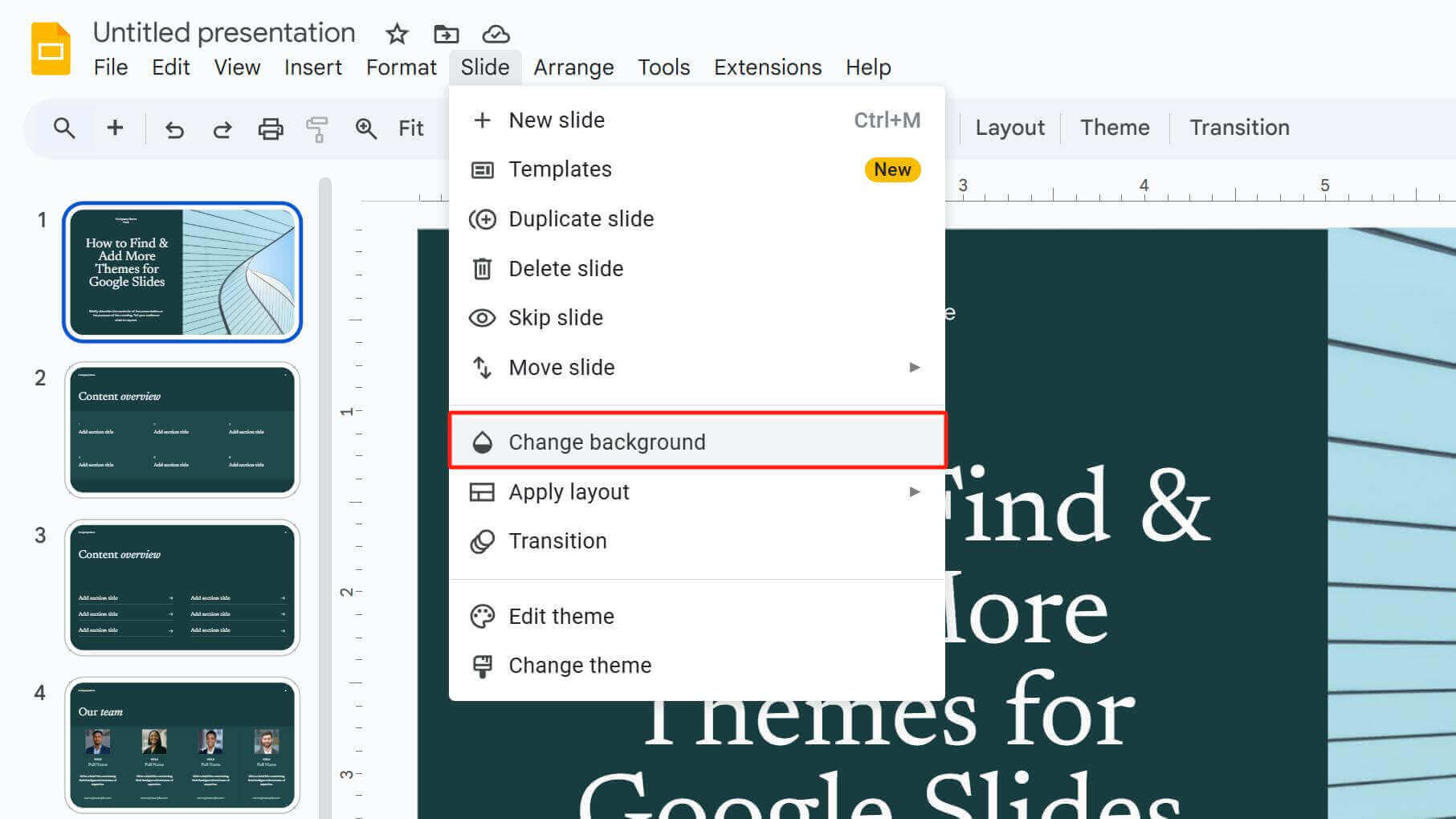Viewport: 1456px width, 819px height.
Task: Click the Ctrl+M shortcut text
Action: click(x=887, y=120)
